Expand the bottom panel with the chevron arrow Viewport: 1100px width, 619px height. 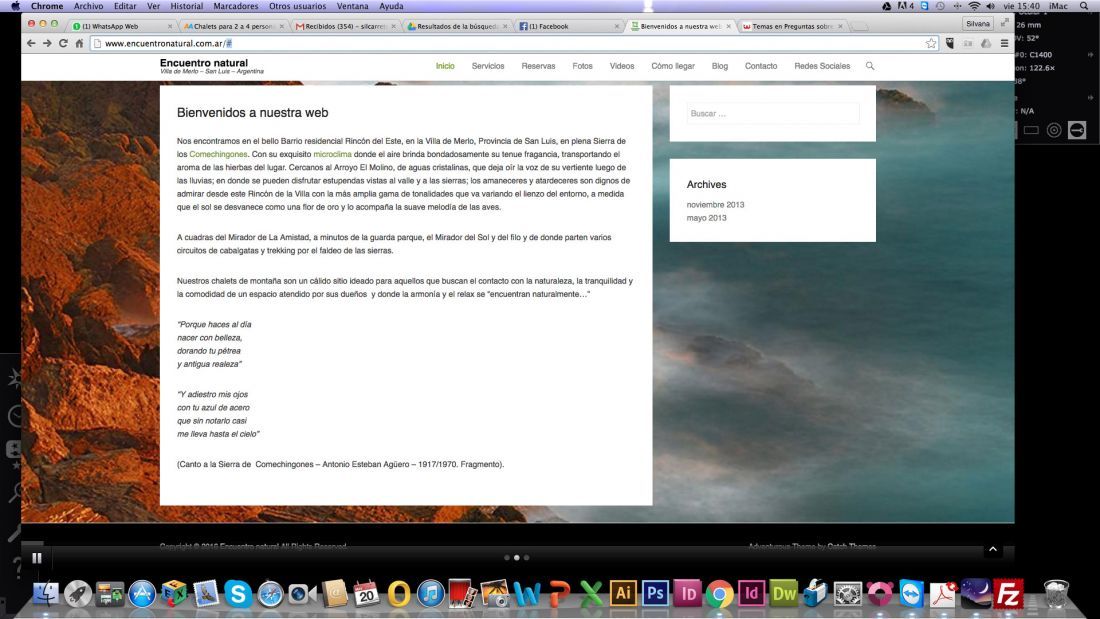tap(993, 550)
